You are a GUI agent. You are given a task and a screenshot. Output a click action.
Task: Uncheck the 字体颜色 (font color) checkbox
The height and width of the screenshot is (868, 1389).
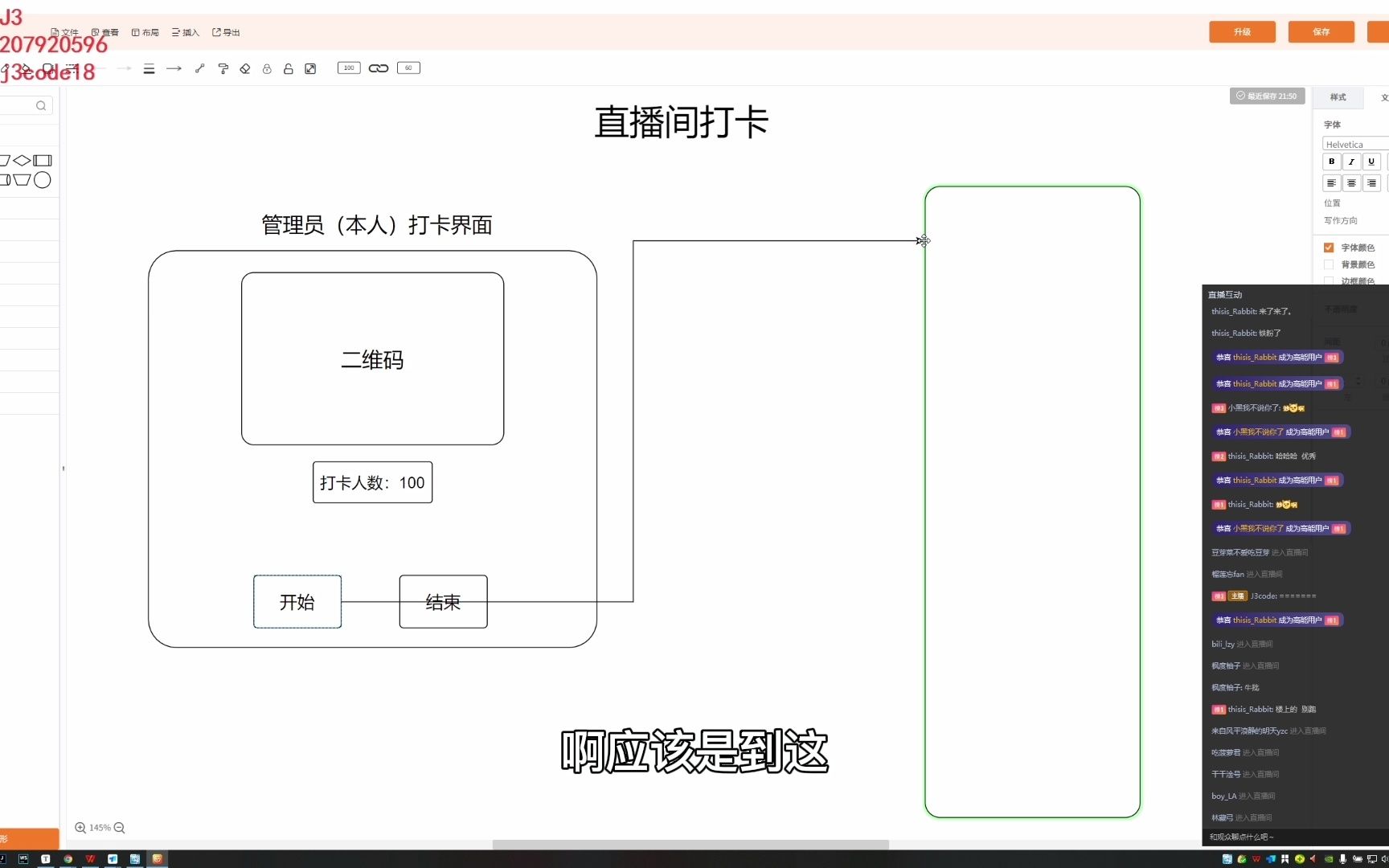click(1329, 248)
